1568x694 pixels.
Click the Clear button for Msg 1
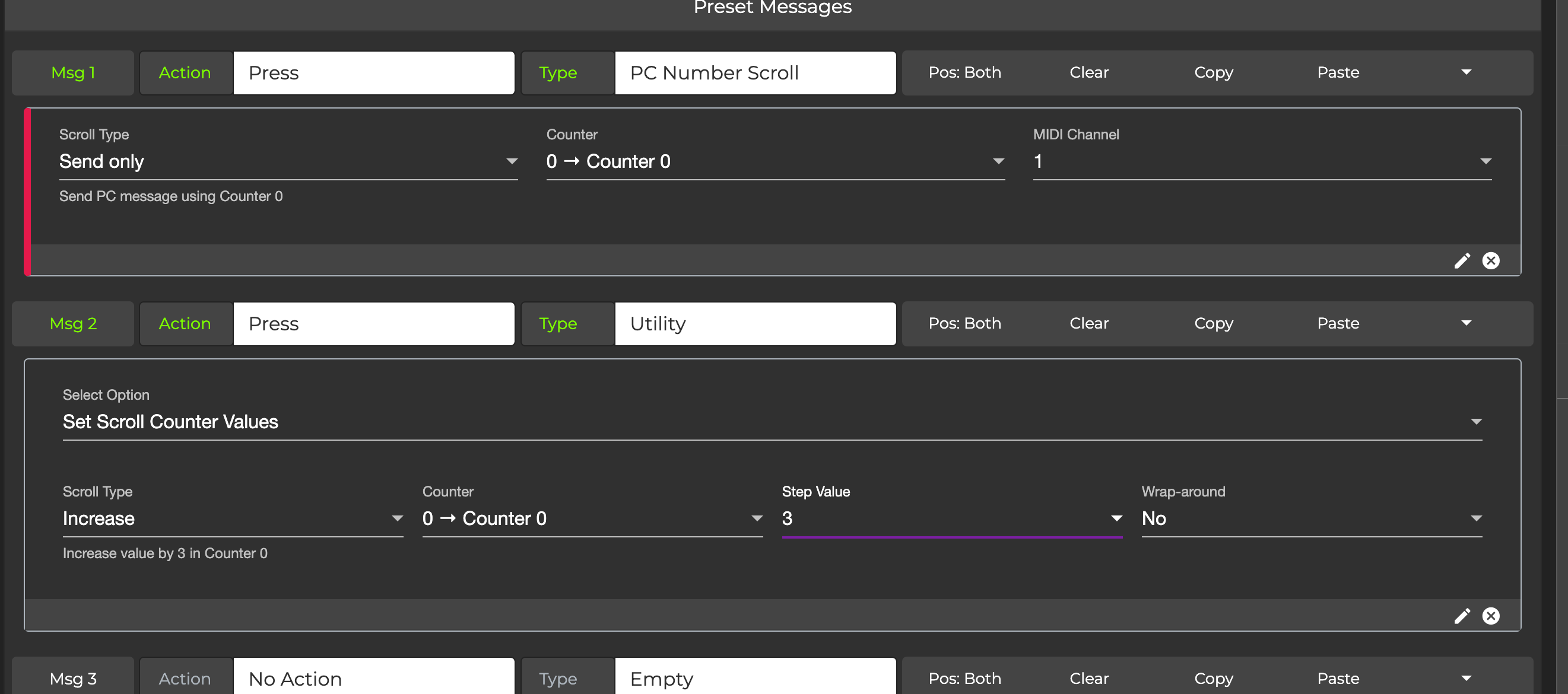point(1089,72)
